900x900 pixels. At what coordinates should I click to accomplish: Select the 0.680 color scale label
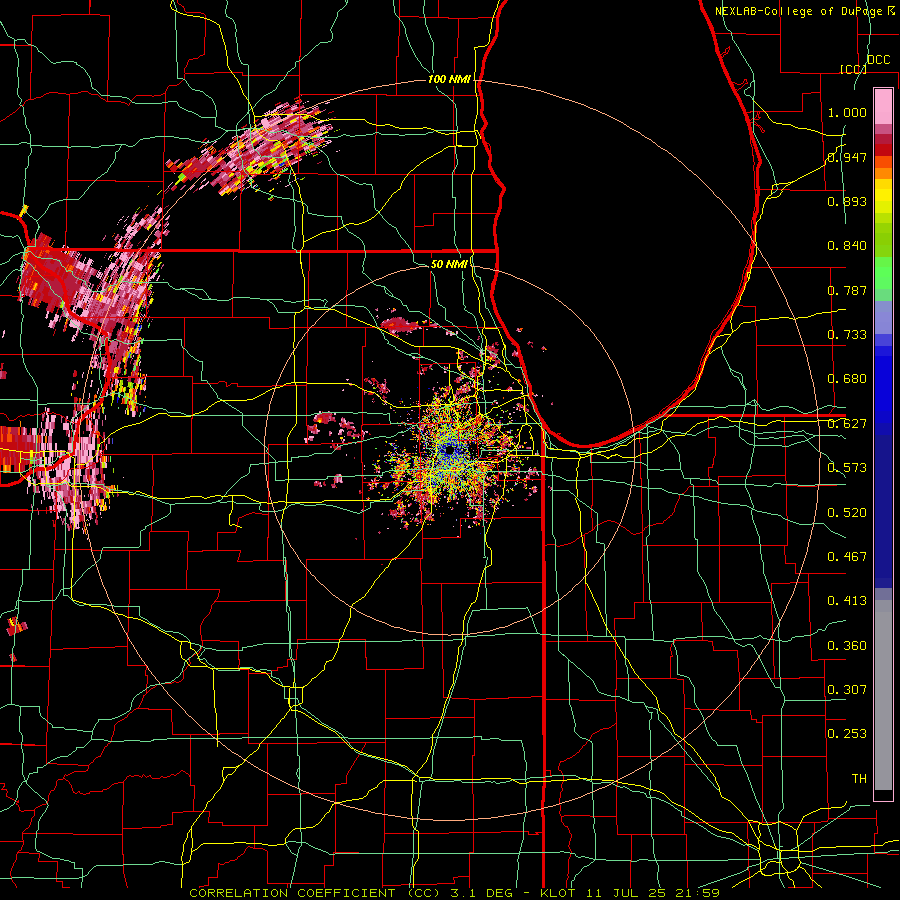point(847,379)
